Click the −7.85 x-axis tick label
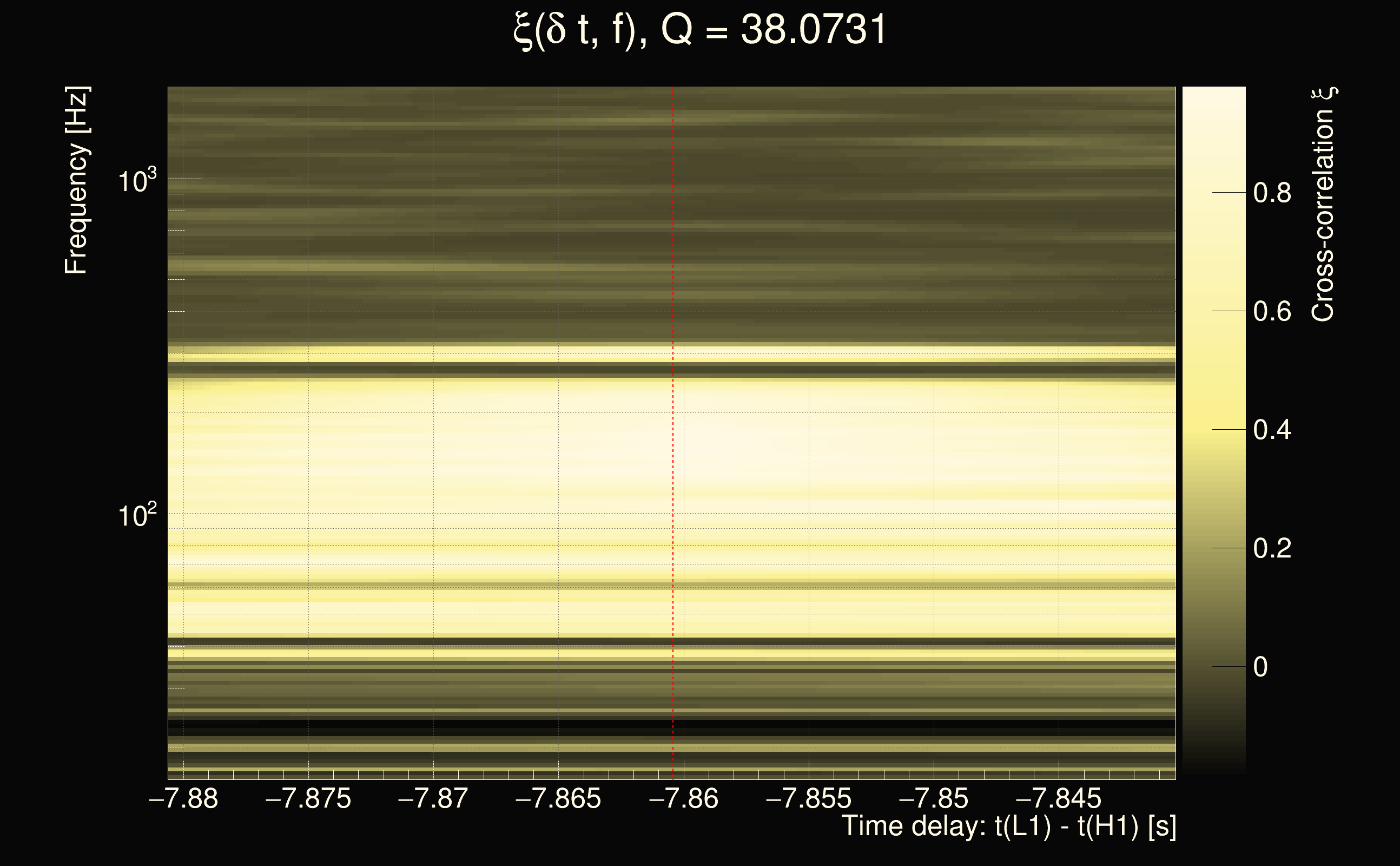Viewport: 1400px width, 866px height. pyautogui.click(x=934, y=798)
